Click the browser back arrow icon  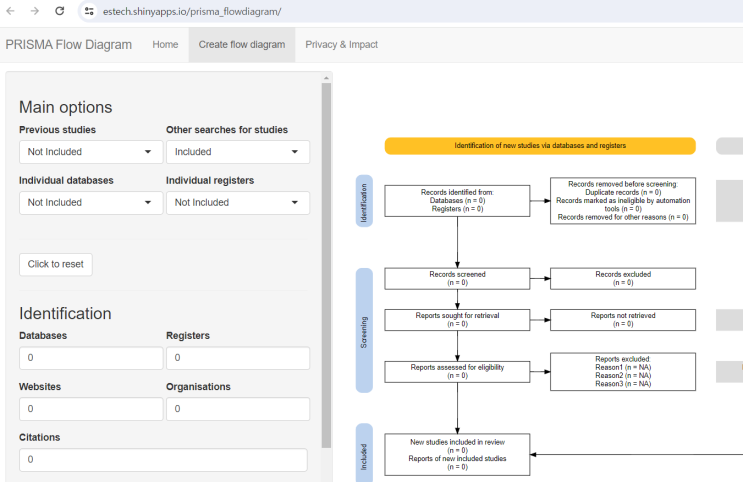tap(11, 11)
